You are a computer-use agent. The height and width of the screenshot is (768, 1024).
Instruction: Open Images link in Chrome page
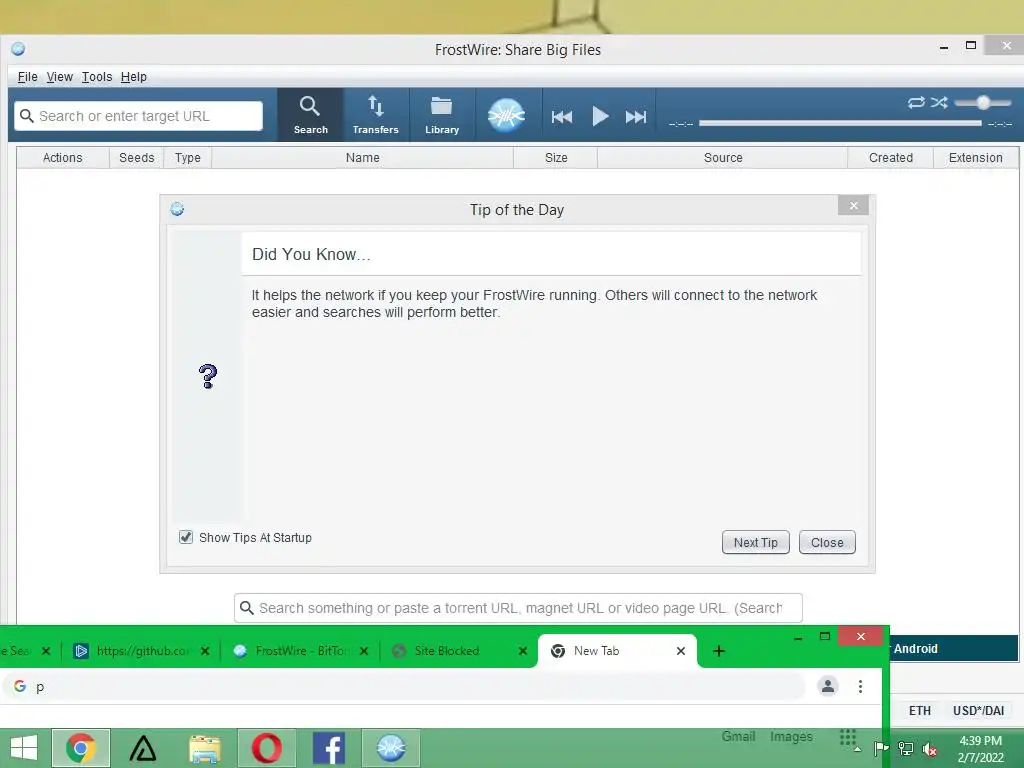tap(791, 736)
